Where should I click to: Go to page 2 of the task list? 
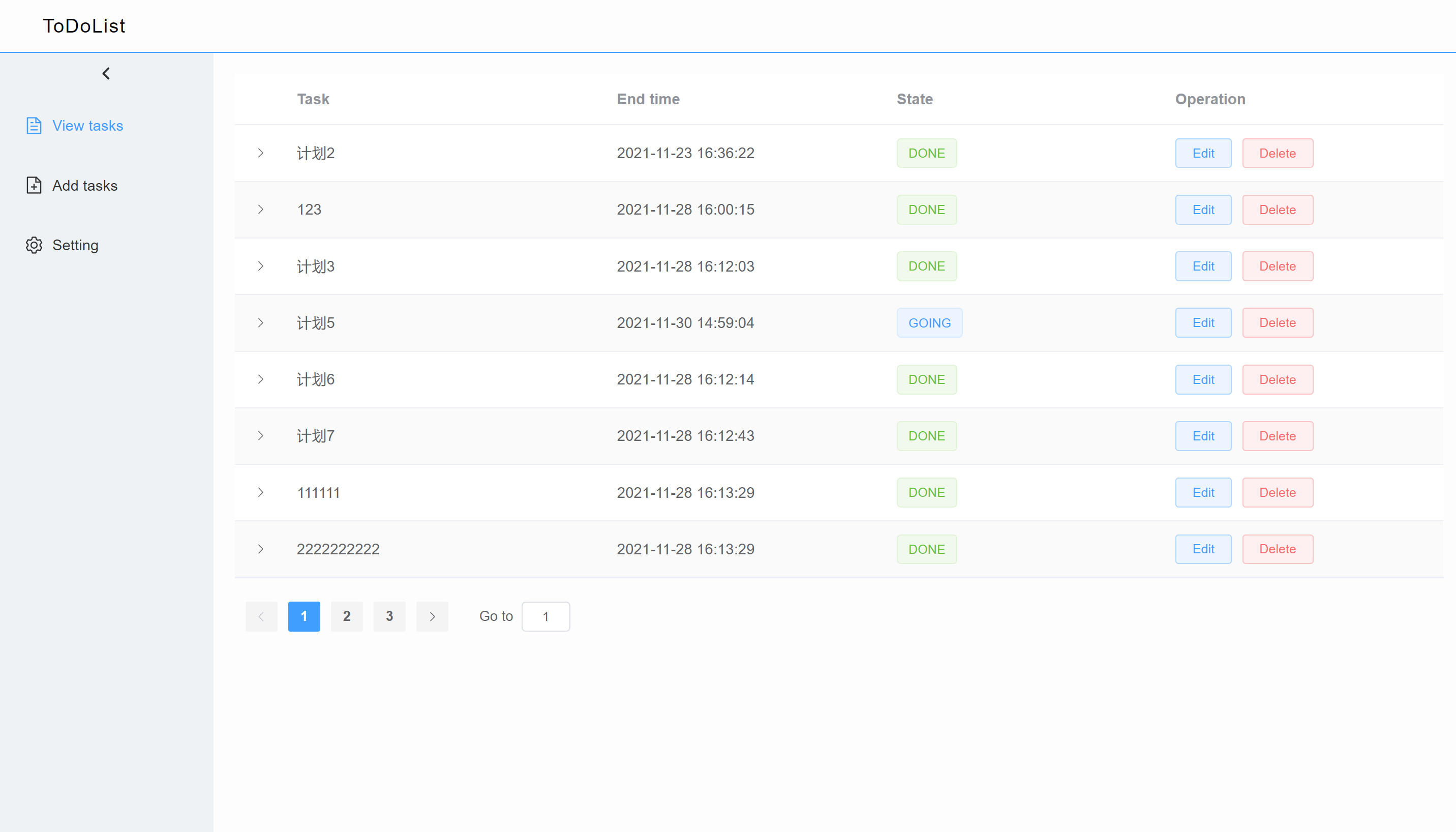pos(347,616)
